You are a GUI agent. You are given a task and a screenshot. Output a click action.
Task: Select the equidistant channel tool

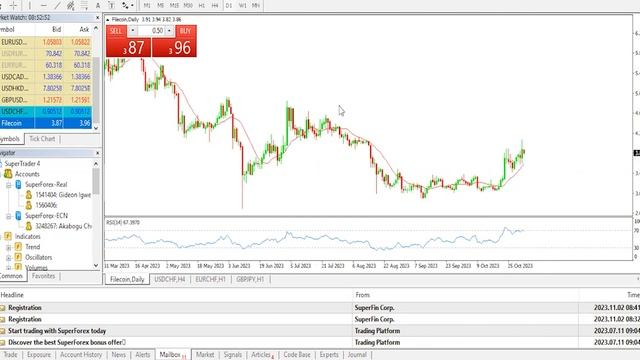click(x=71, y=5)
